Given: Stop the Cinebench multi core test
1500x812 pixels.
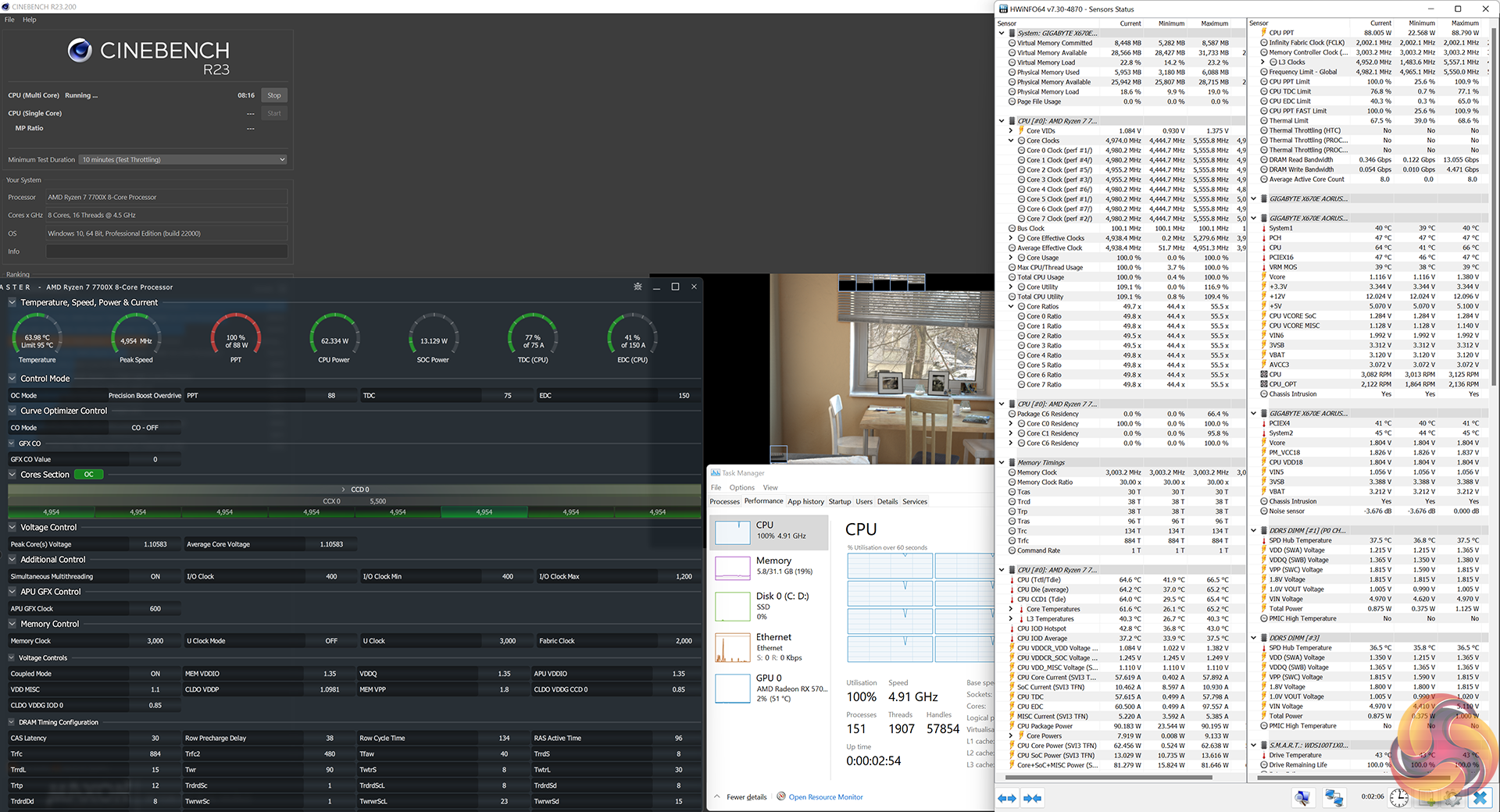Looking at the screenshot, I should point(273,95).
